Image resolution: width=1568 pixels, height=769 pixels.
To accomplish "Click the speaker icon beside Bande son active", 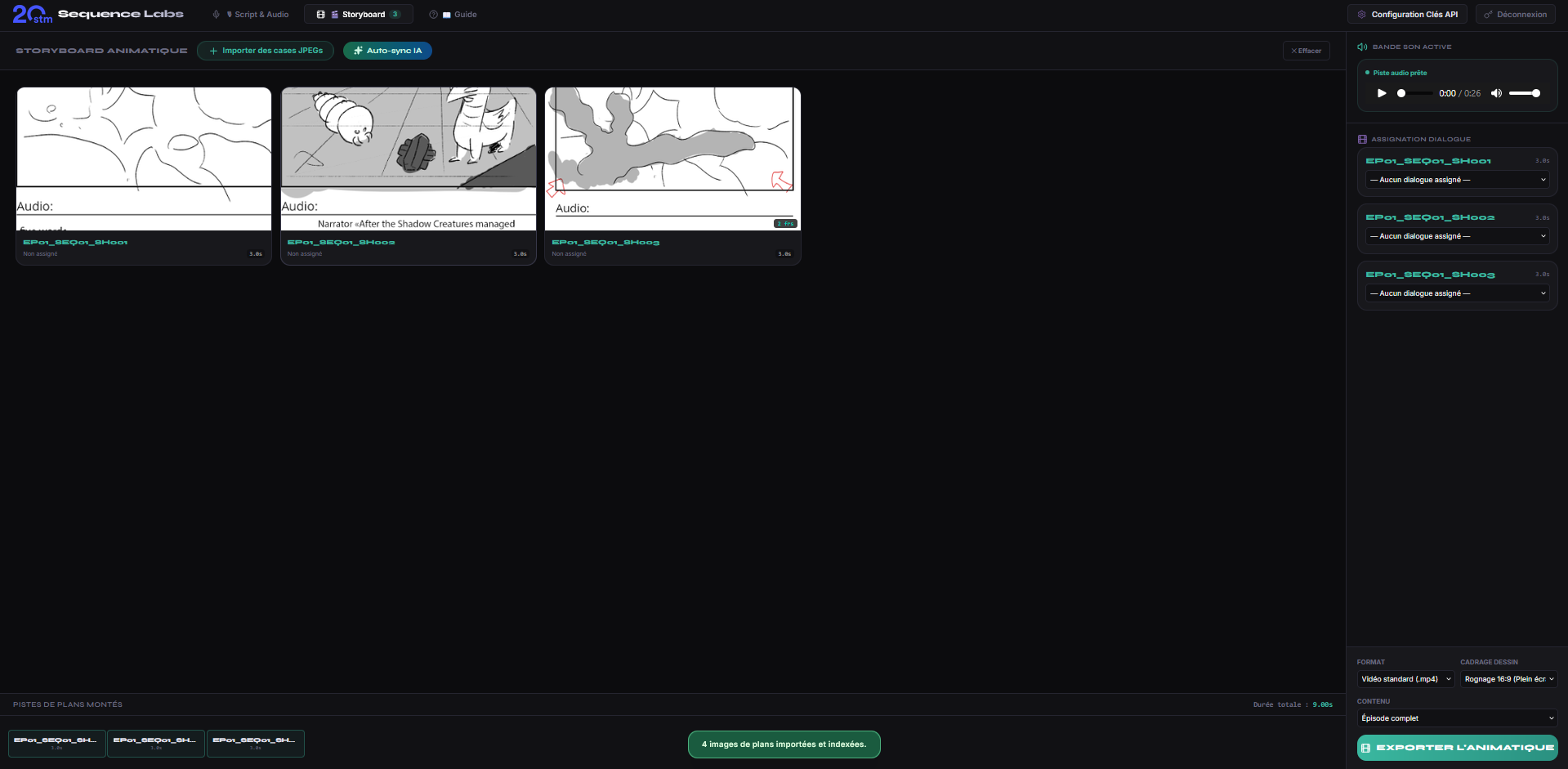I will pyautogui.click(x=1362, y=47).
